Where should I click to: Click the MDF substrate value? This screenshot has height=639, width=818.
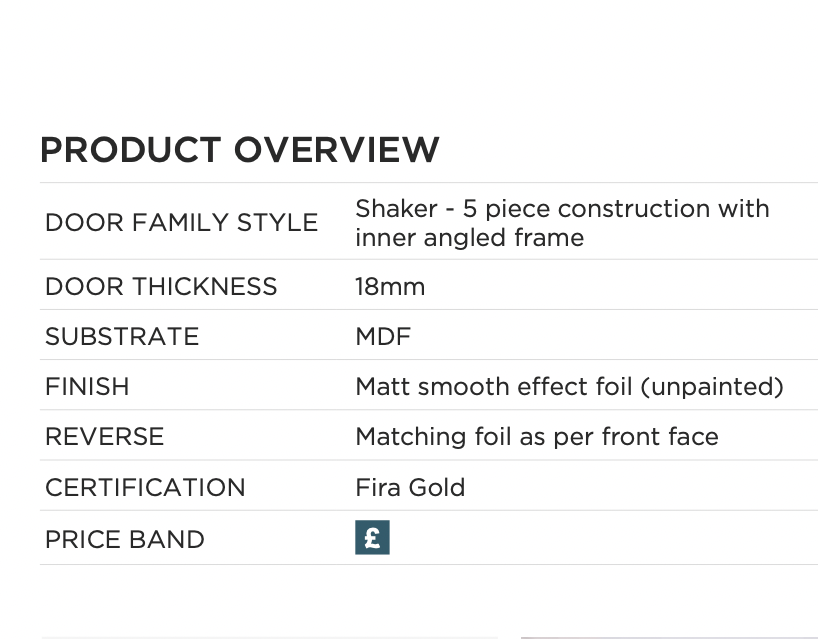pos(383,337)
